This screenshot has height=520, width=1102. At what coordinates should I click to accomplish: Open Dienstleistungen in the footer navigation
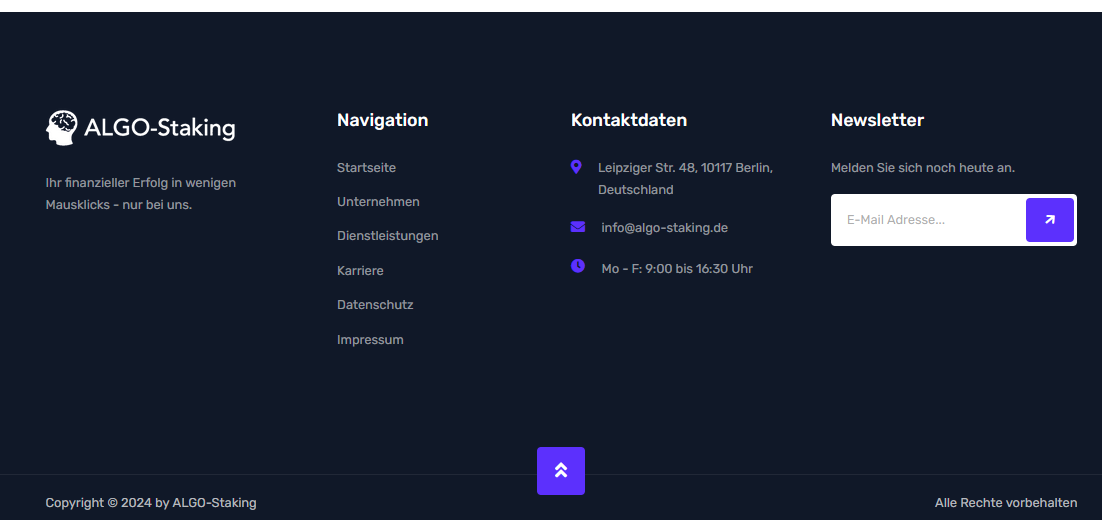click(387, 236)
